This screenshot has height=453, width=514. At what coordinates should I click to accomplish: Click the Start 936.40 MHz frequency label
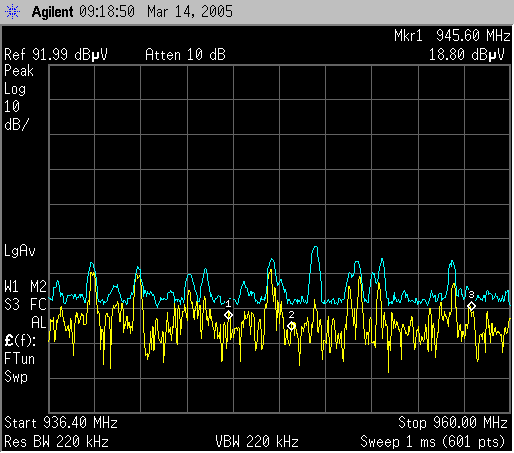coord(61,423)
